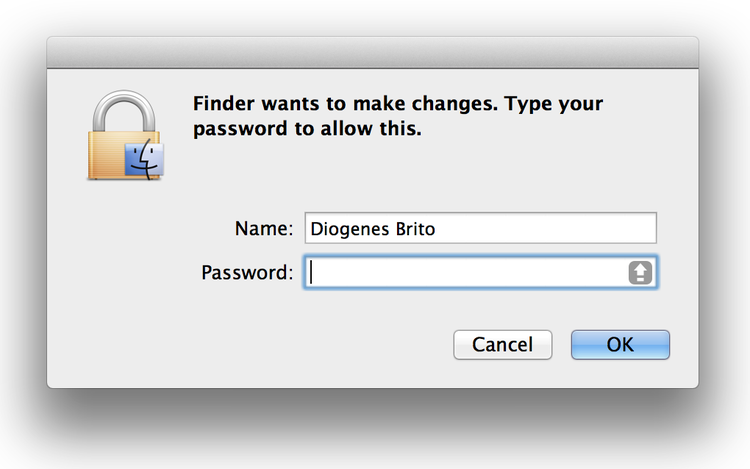Click the blinking text cursor in Password field

[311, 272]
